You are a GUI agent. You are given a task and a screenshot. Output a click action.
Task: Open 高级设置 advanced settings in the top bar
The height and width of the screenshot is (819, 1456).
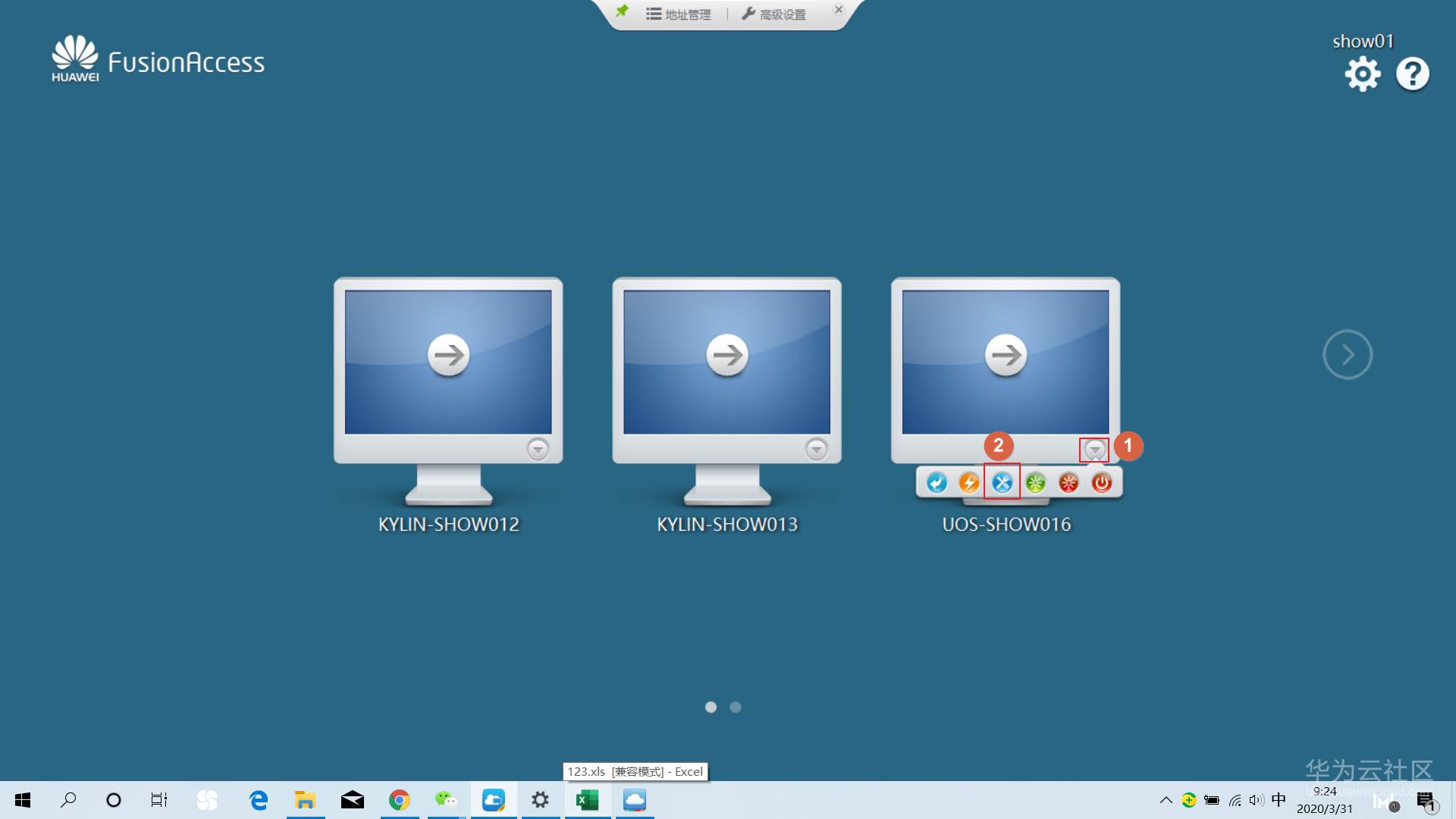(773, 14)
